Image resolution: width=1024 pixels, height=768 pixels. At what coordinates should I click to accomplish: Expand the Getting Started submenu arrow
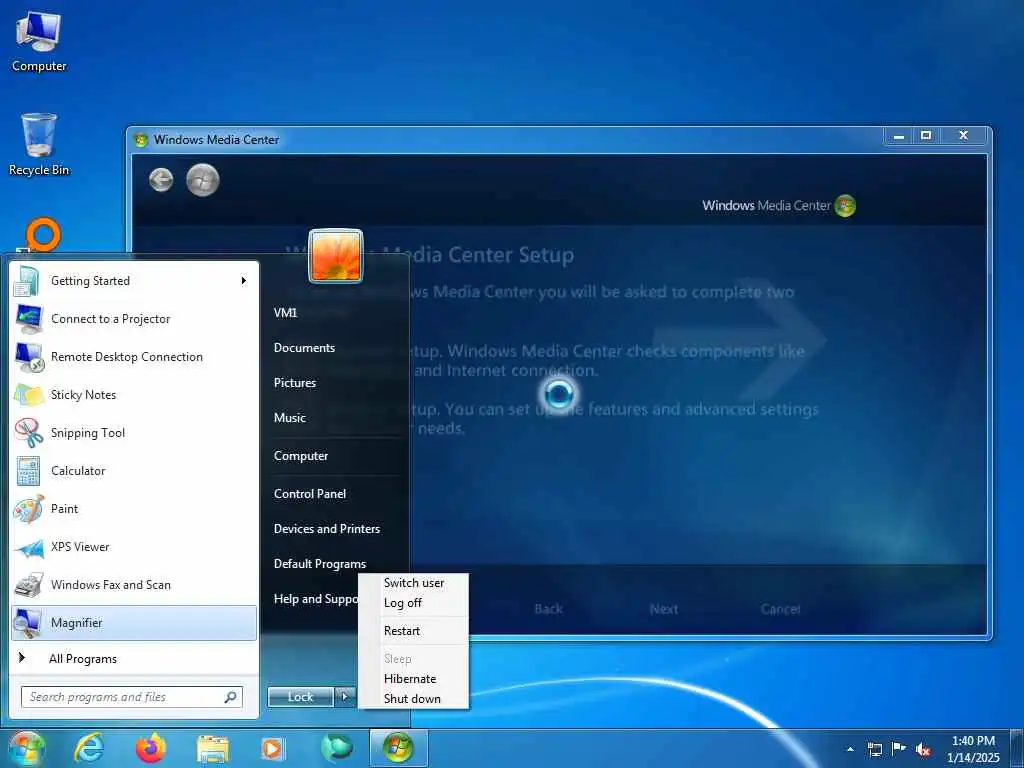tap(244, 281)
